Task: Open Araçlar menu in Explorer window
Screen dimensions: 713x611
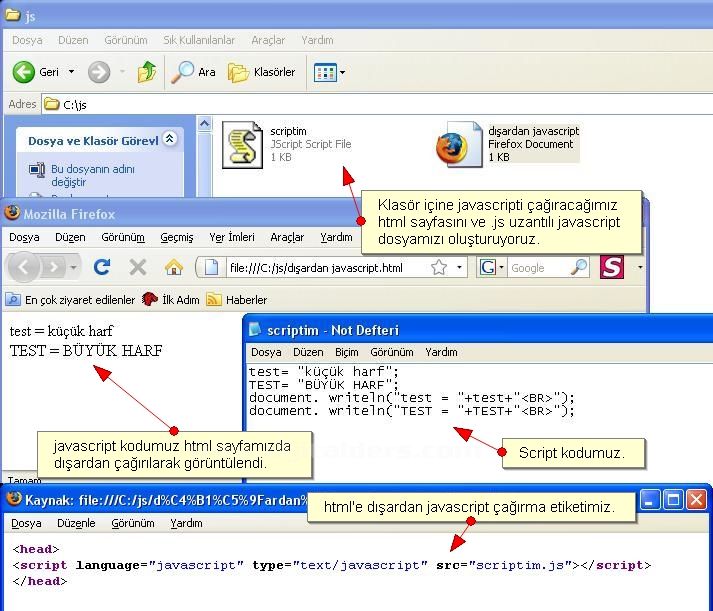Action: click(268, 40)
